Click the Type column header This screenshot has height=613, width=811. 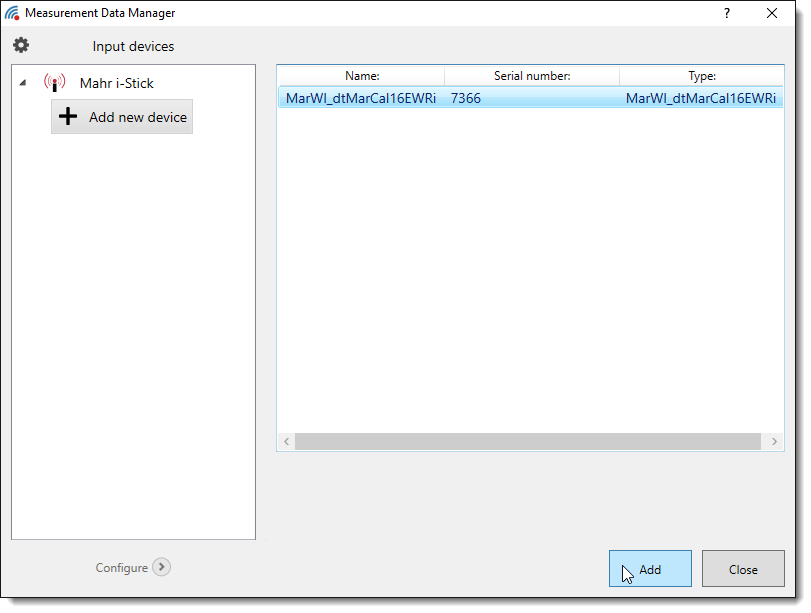701,76
